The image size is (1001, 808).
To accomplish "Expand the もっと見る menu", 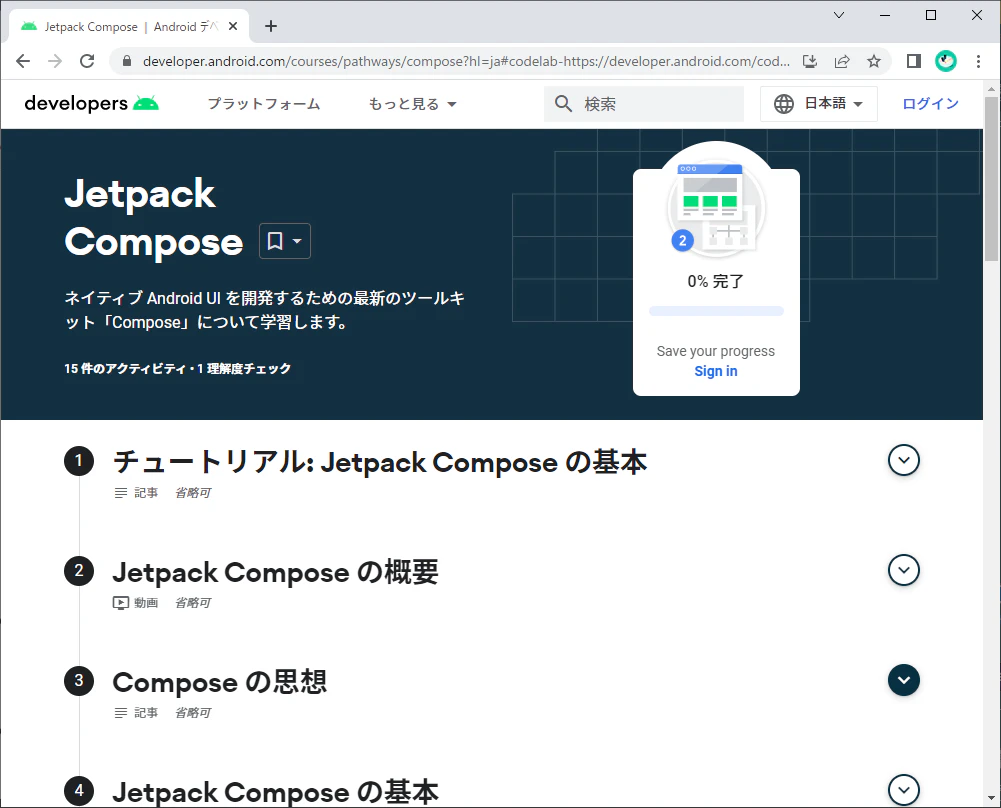I will tap(412, 103).
